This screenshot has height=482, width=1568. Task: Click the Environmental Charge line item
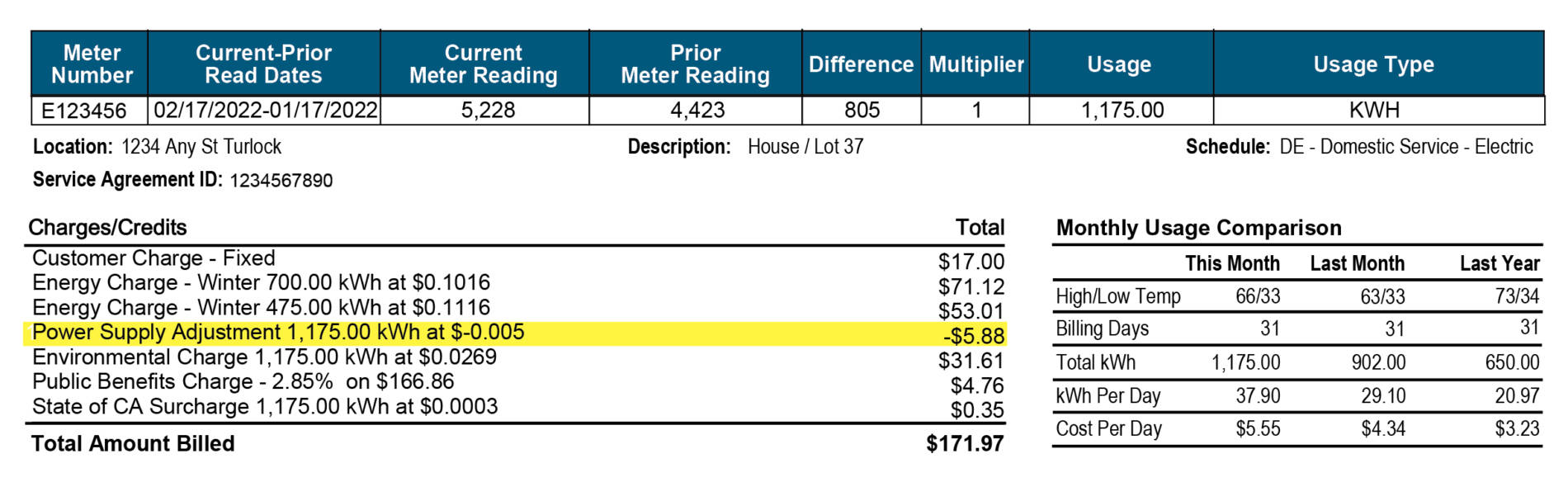click(x=264, y=357)
